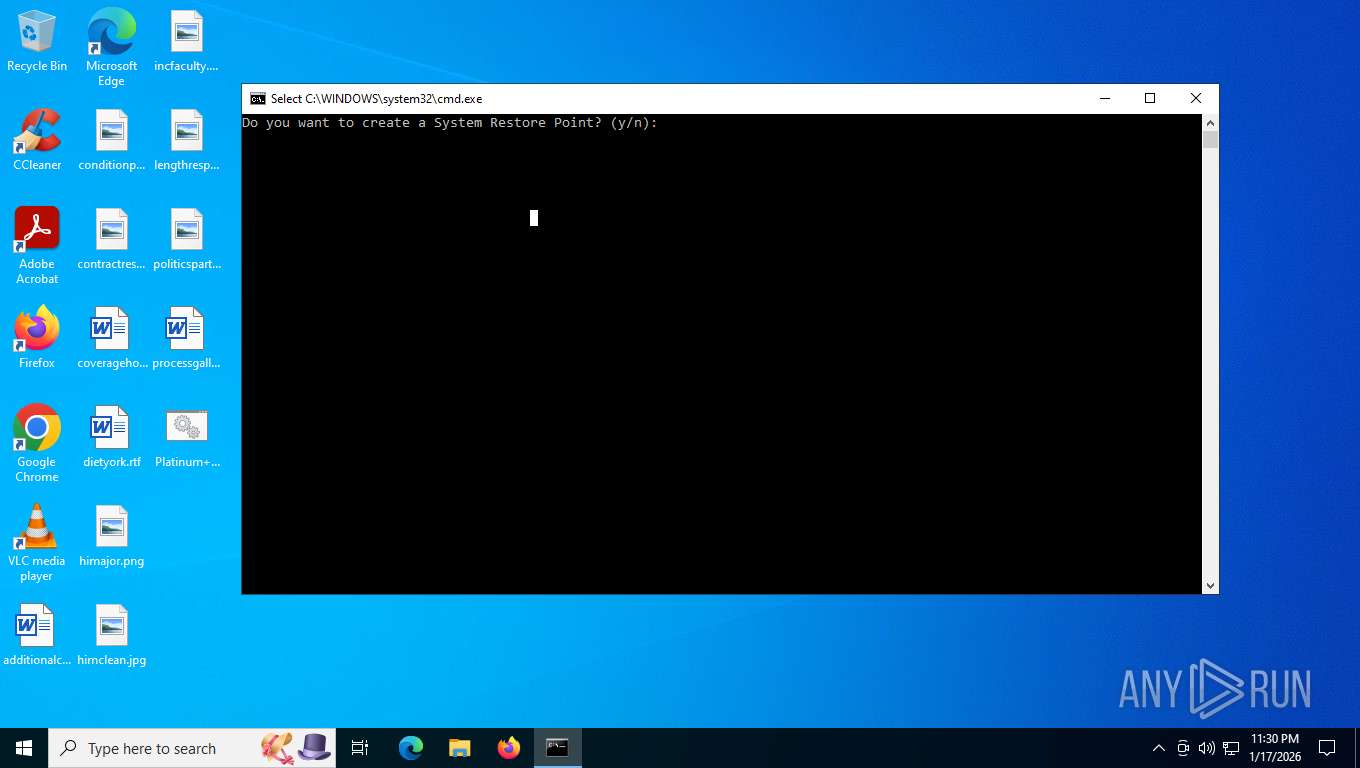Open VLC media player desktop shortcut
This screenshot has height=768, width=1360.
tap(37, 542)
